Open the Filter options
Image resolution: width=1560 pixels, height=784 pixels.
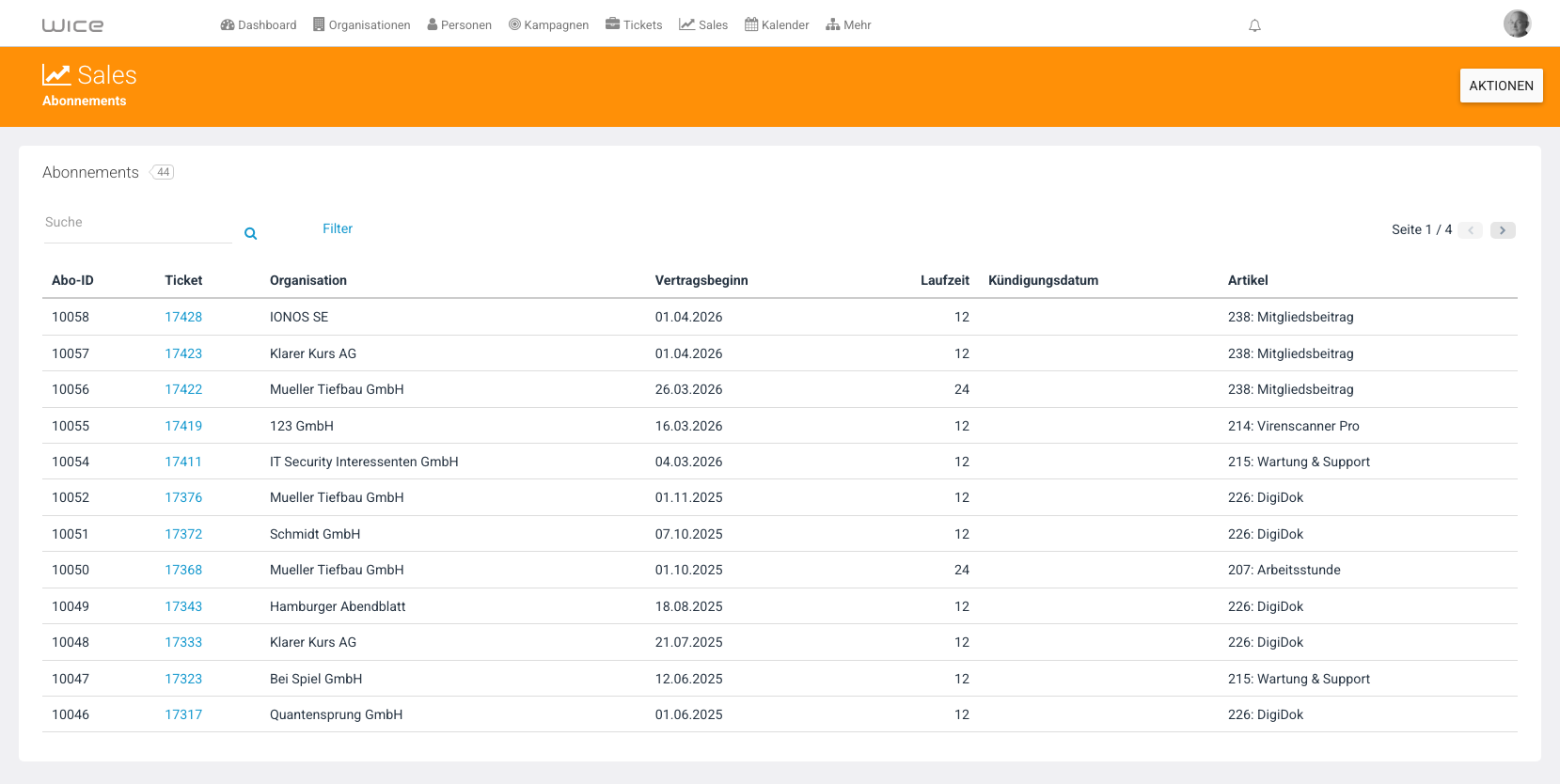point(338,228)
